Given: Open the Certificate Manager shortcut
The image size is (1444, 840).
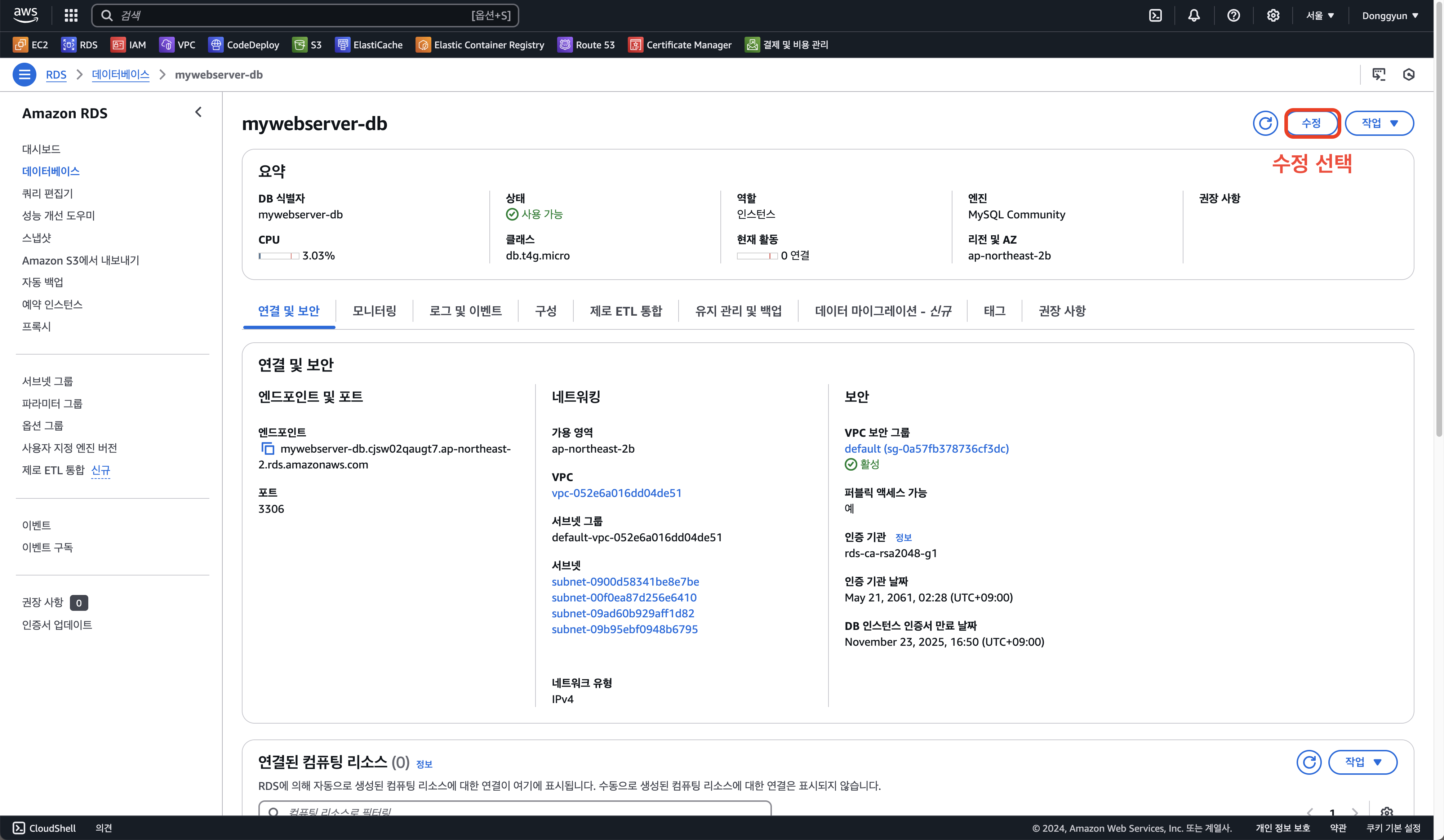Looking at the screenshot, I should click(x=680, y=45).
